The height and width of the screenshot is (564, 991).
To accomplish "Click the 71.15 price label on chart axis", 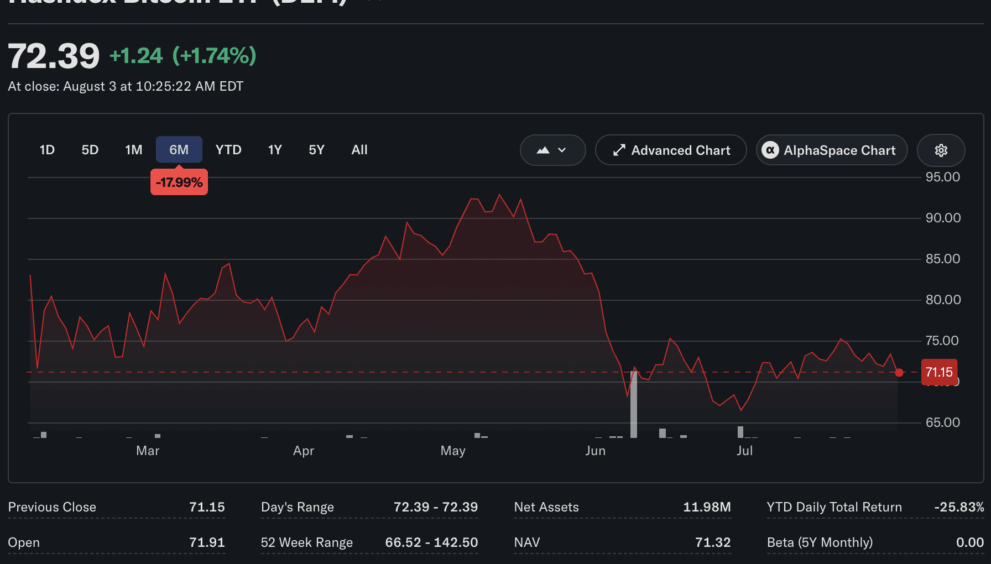I will pyautogui.click(x=939, y=372).
